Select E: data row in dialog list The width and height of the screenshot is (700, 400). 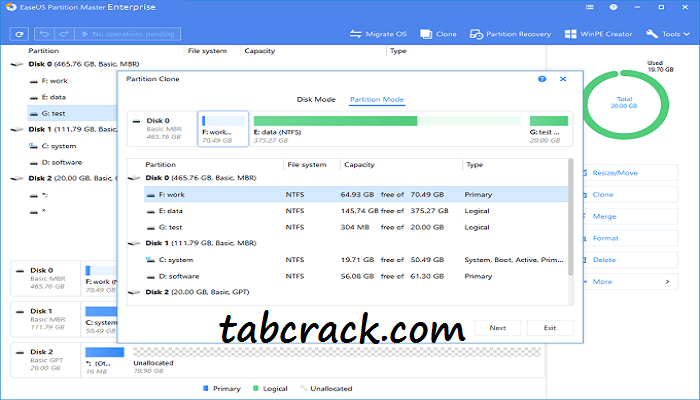(356, 211)
